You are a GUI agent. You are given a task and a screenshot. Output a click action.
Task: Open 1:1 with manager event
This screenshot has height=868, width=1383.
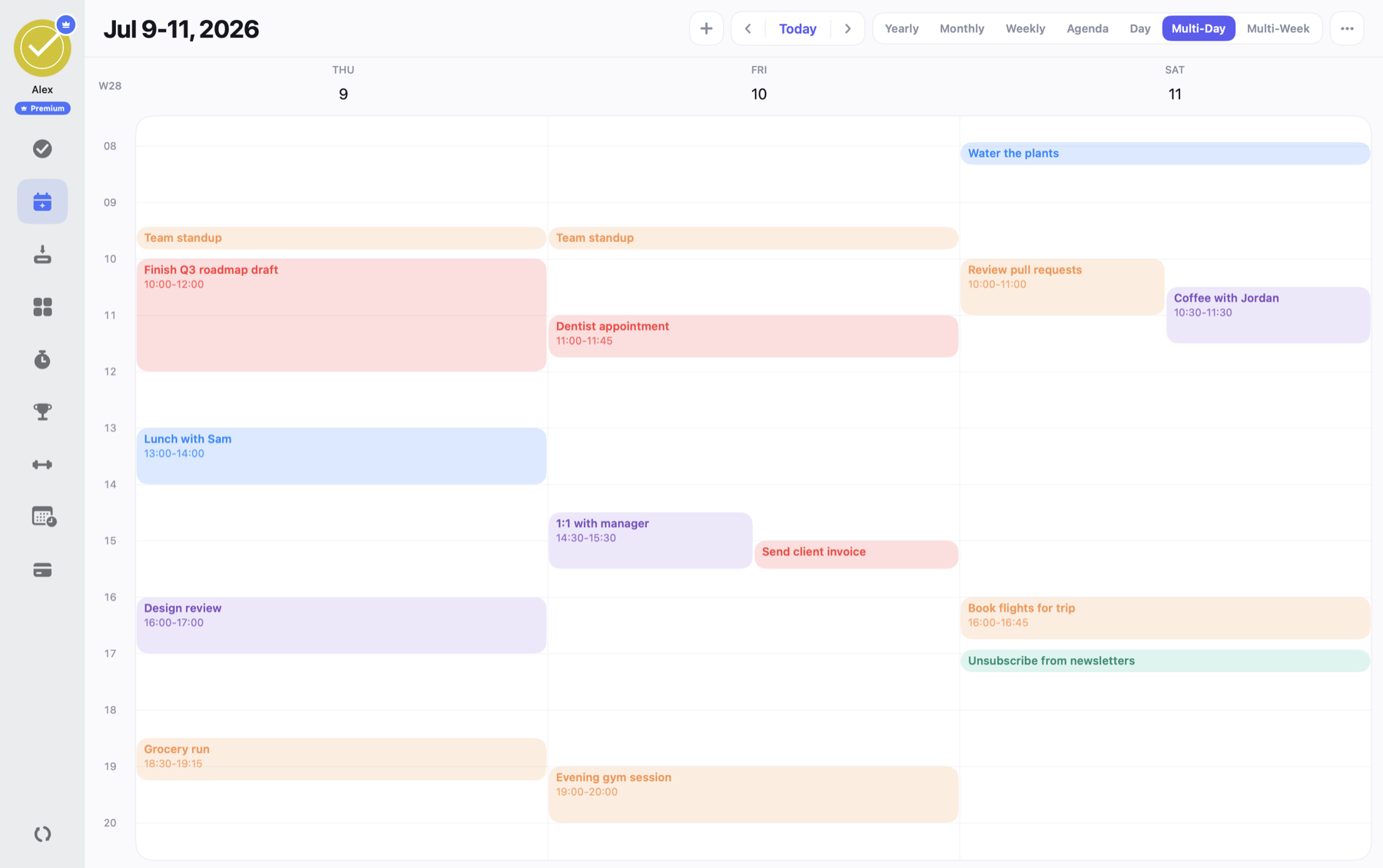point(650,541)
